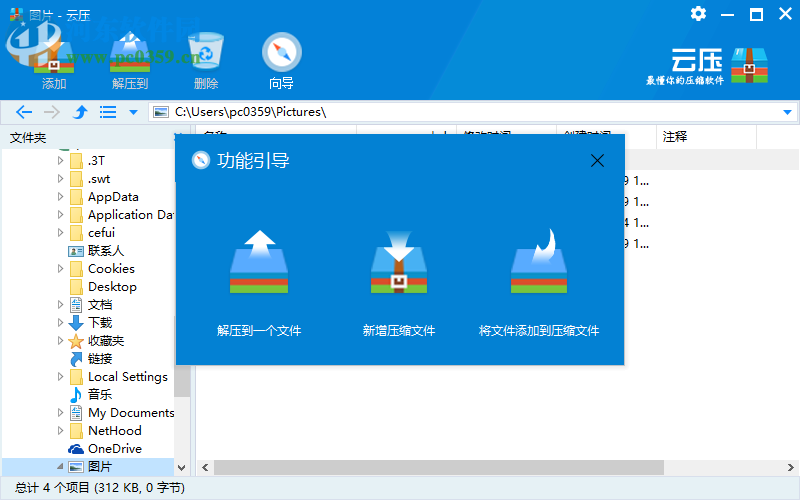Open the 向导 (Wizard) compass icon
This screenshot has width=800, height=500.
(282, 52)
